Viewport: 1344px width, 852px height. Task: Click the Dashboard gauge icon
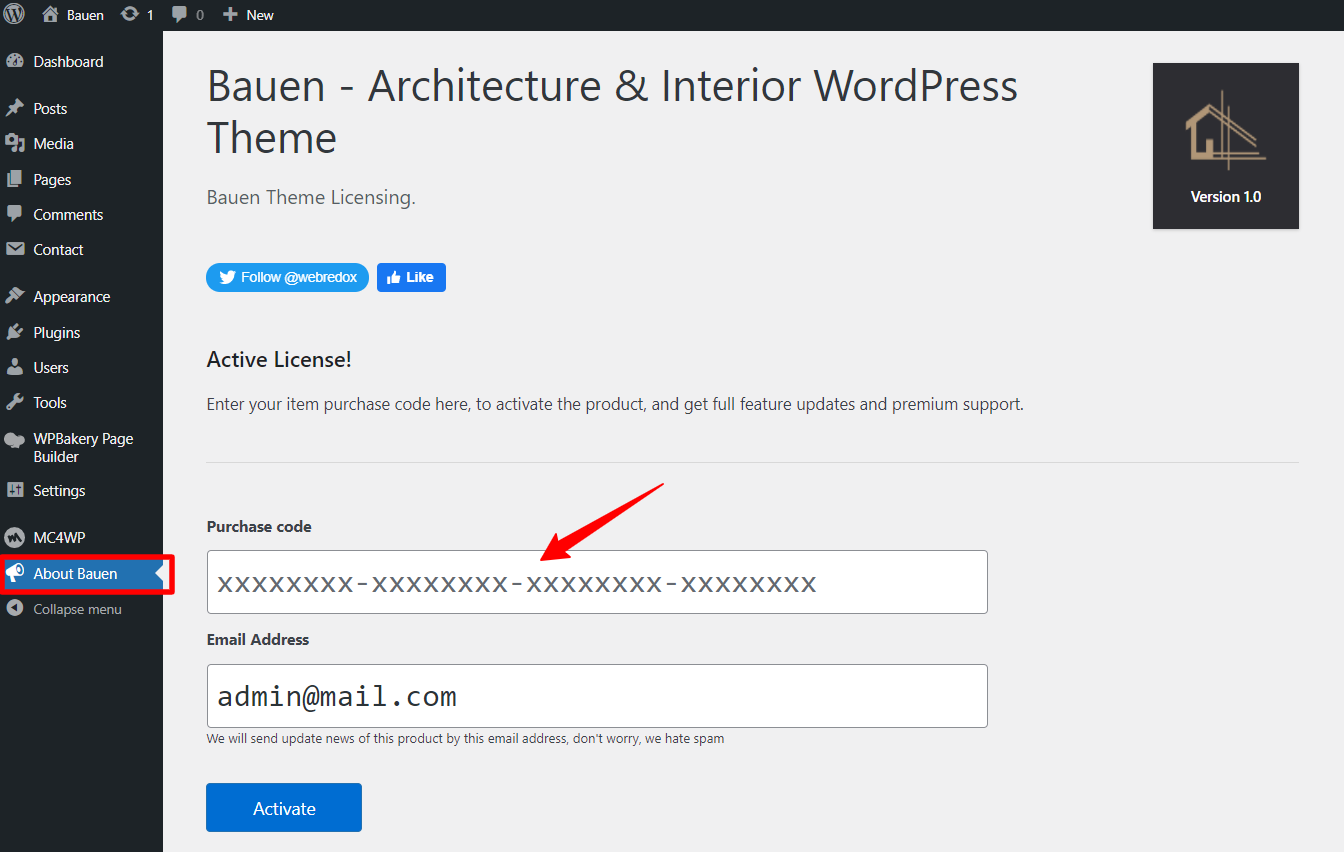click(x=15, y=61)
